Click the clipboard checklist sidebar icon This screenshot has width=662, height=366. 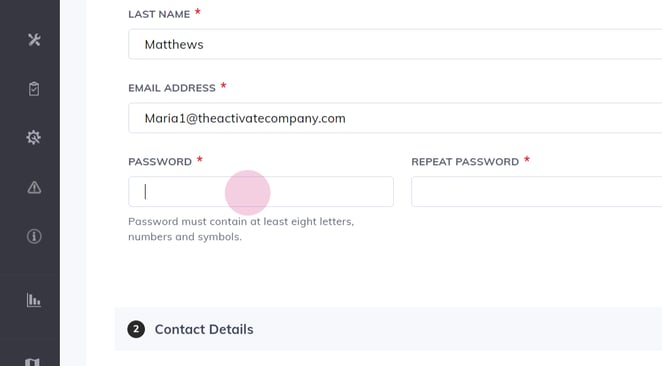[34, 89]
